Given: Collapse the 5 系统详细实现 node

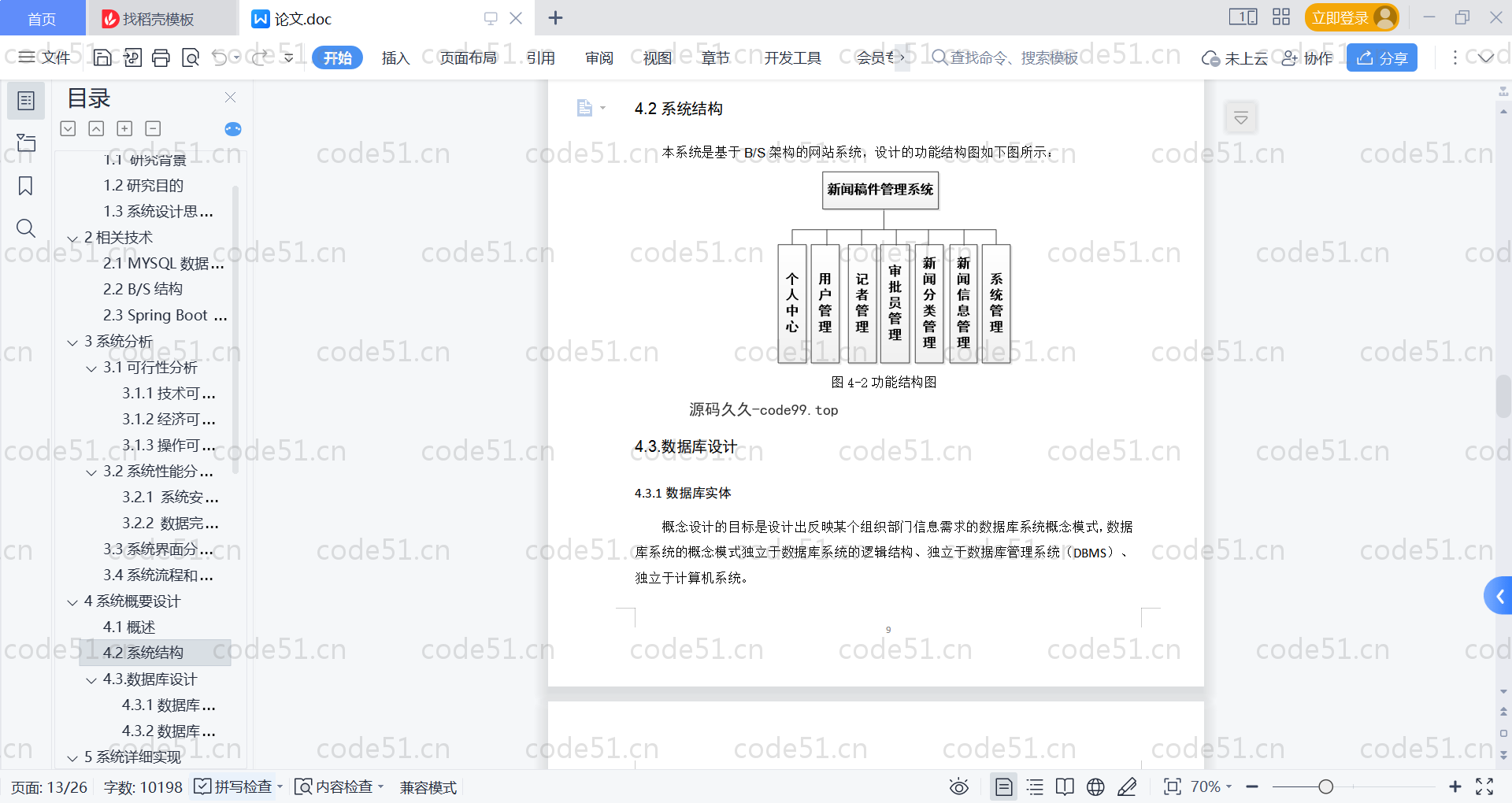Looking at the screenshot, I should point(72,758).
